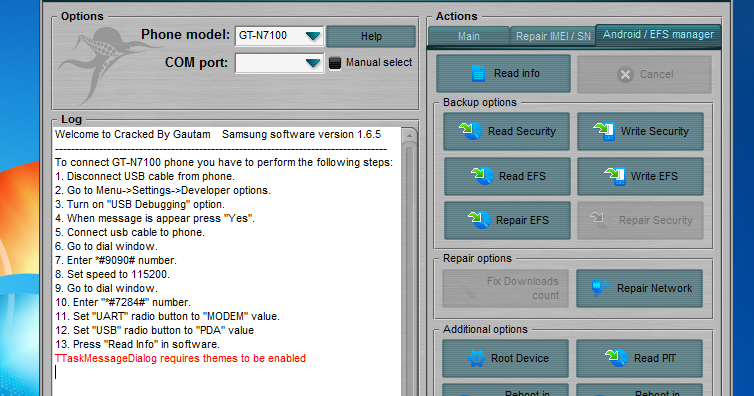The image size is (754, 396).
Task: Switch to the Main tab
Action: tap(468, 36)
